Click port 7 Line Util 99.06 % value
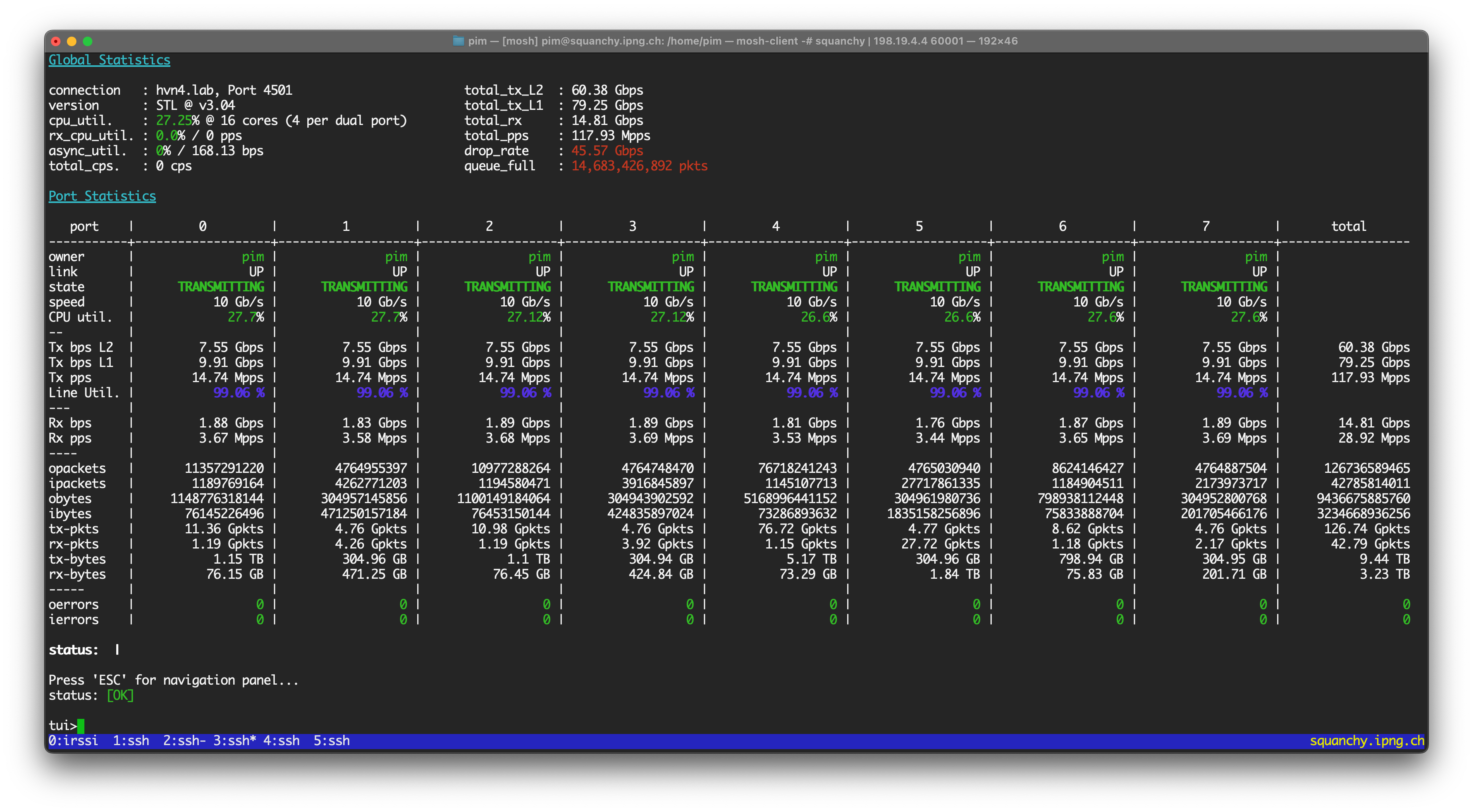The width and height of the screenshot is (1473, 812). click(x=1241, y=393)
